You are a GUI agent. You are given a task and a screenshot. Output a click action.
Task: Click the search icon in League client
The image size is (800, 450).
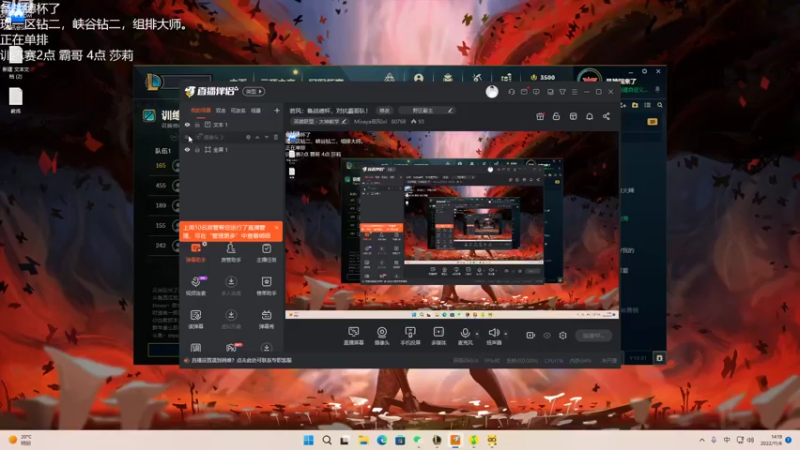660,105
